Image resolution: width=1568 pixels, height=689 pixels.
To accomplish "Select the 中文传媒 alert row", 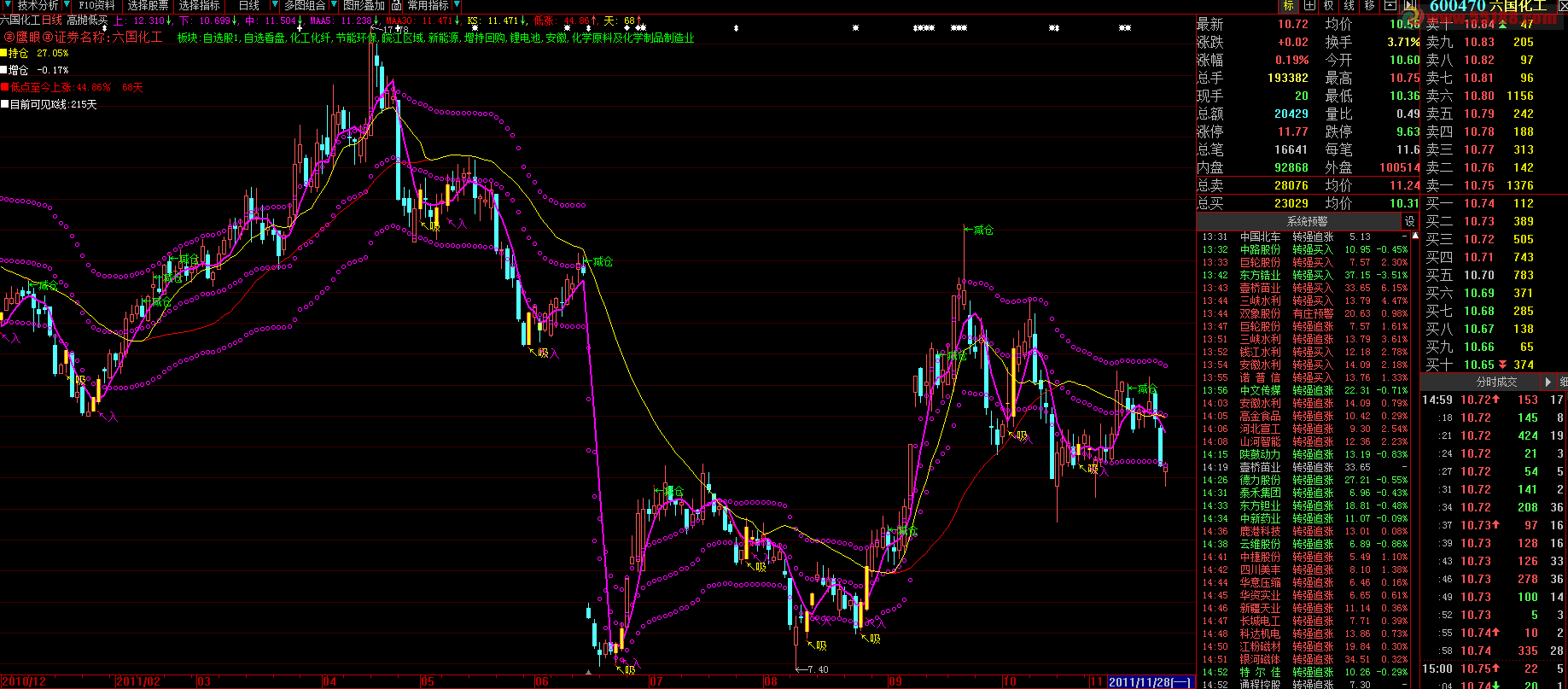I will pyautogui.click(x=1305, y=390).
